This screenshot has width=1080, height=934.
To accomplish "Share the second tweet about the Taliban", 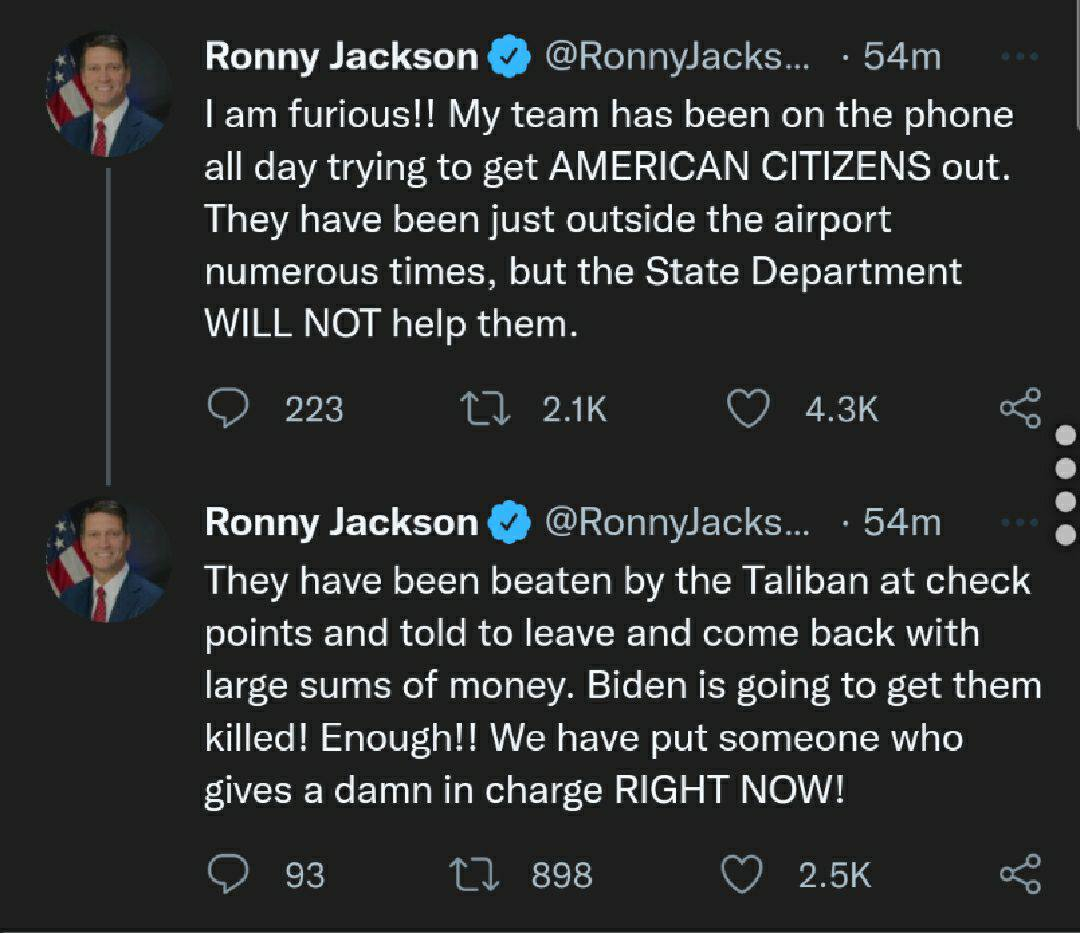I will point(1020,875).
